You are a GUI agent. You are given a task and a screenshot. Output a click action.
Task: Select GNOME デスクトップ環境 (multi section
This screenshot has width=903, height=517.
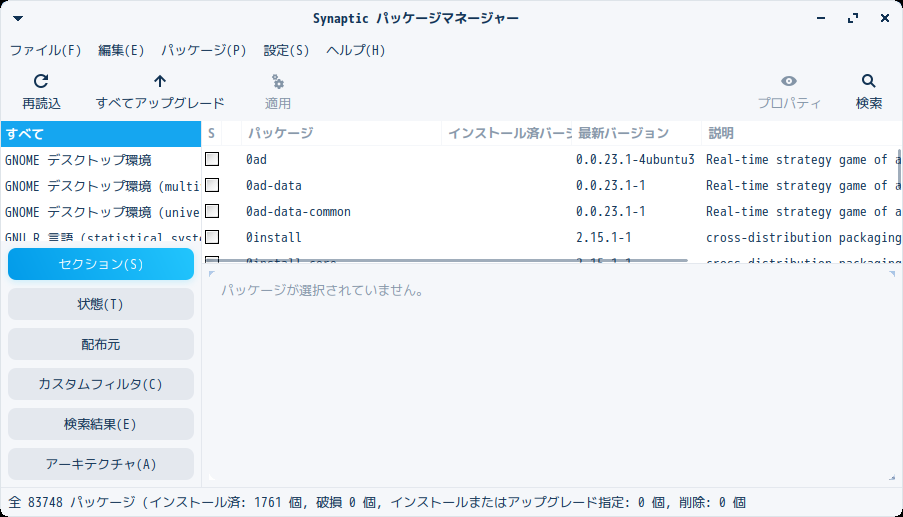pos(101,186)
